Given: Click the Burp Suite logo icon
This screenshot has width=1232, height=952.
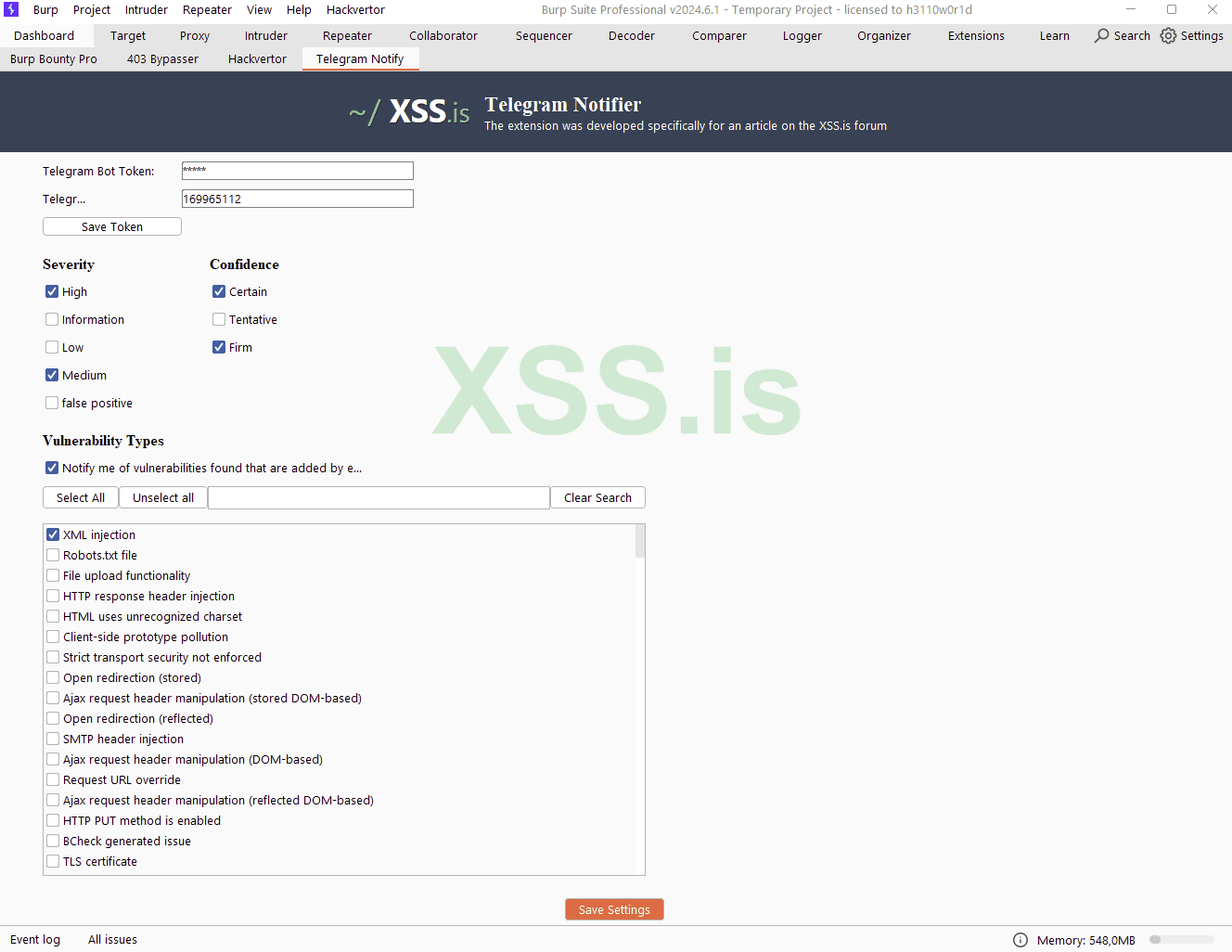Looking at the screenshot, I should coord(11,9).
